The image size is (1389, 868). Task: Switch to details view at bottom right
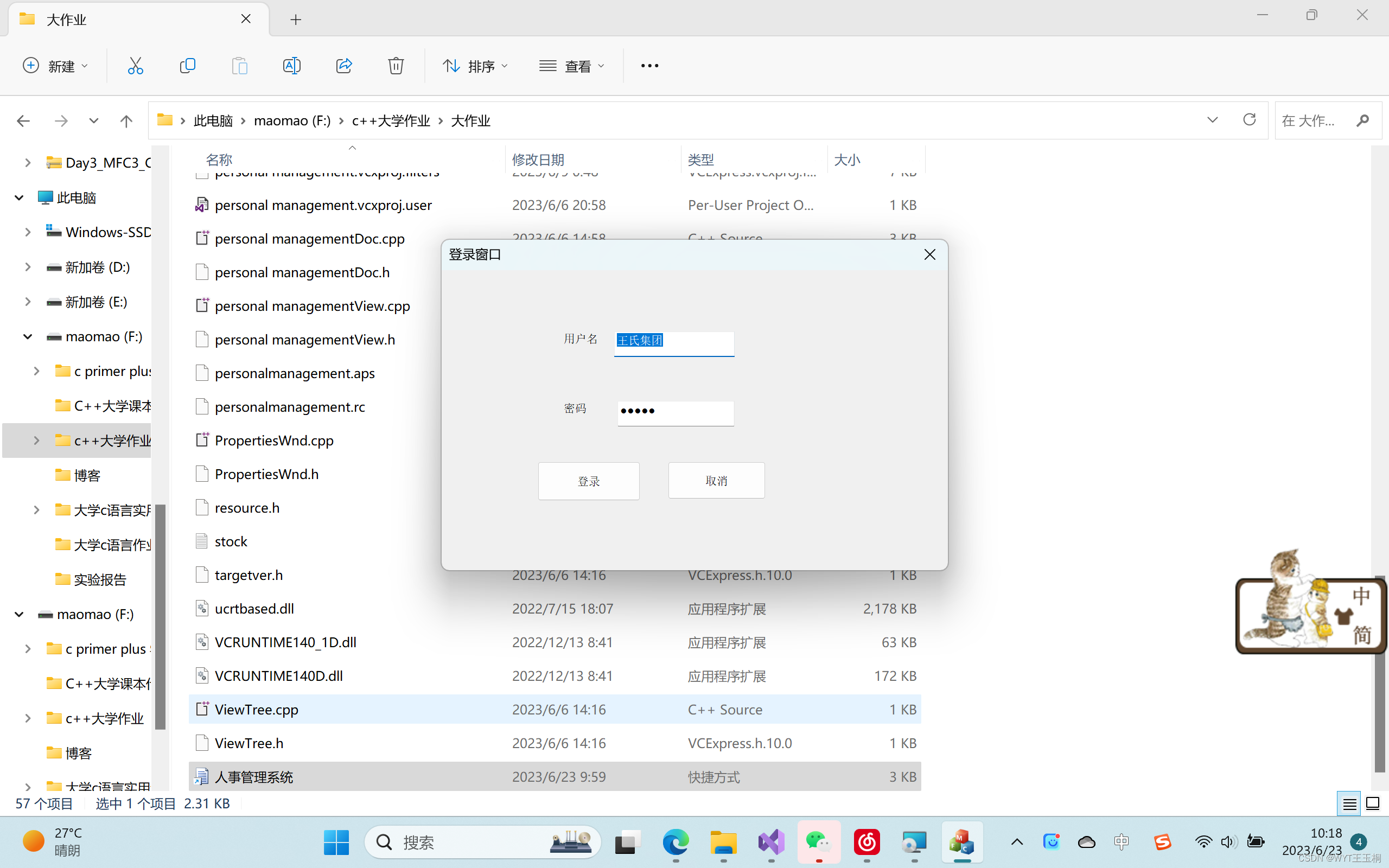pyautogui.click(x=1349, y=803)
